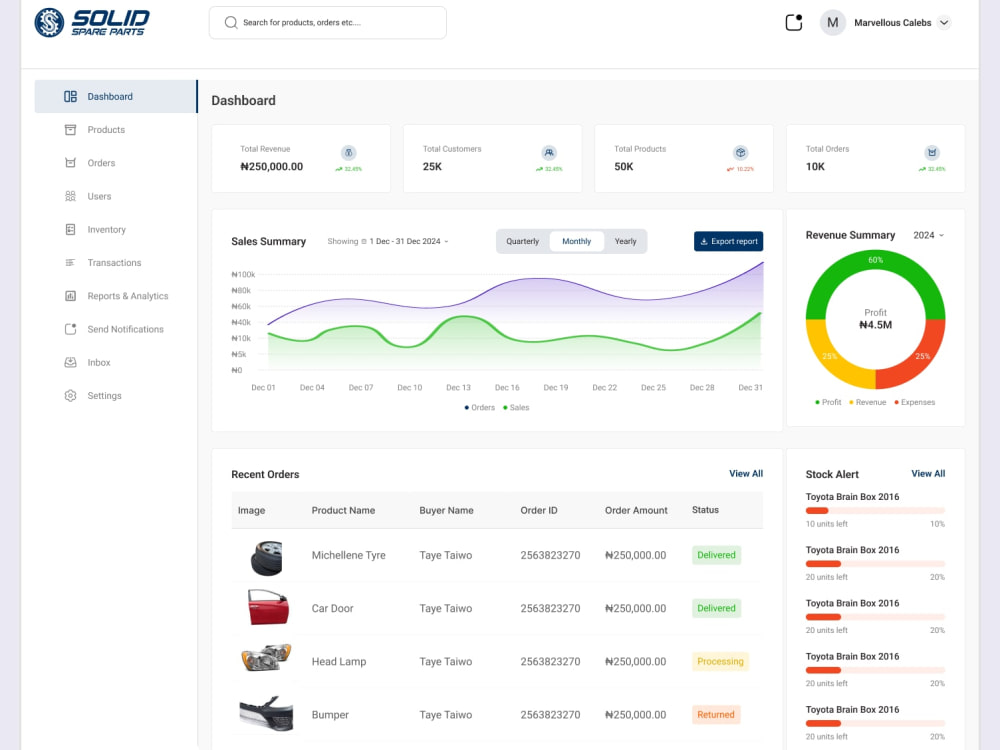Image resolution: width=1000 pixels, height=750 pixels.
Task: Click the calendar icon beside date range
Action: (364, 241)
